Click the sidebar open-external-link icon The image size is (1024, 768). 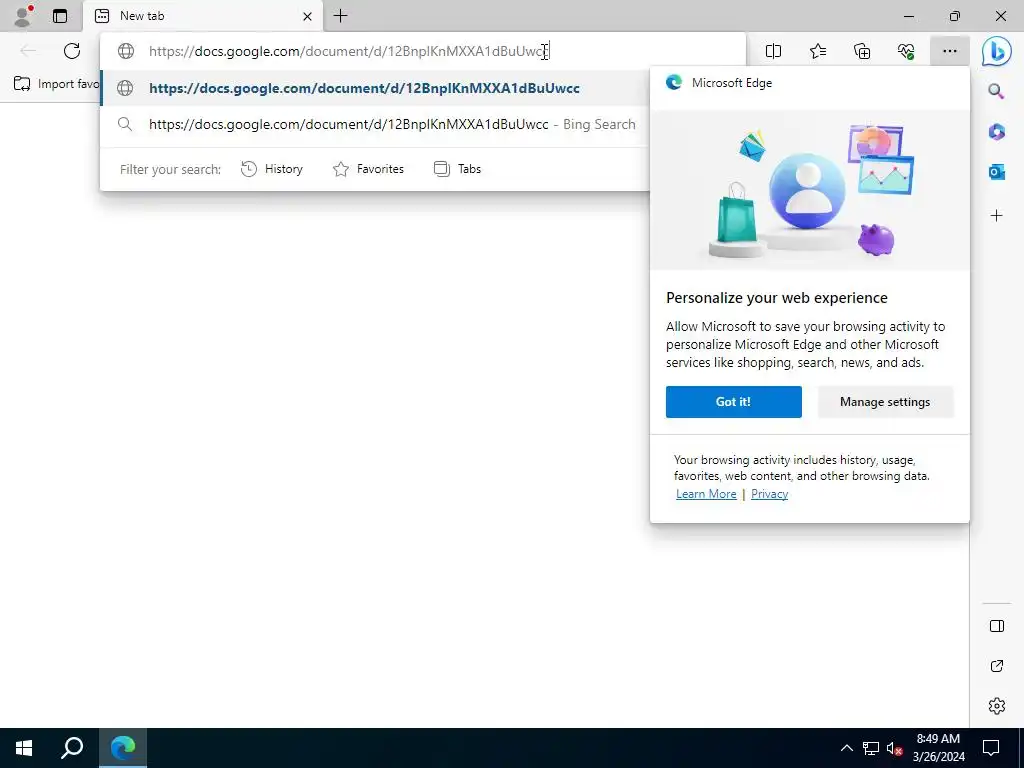(997, 666)
